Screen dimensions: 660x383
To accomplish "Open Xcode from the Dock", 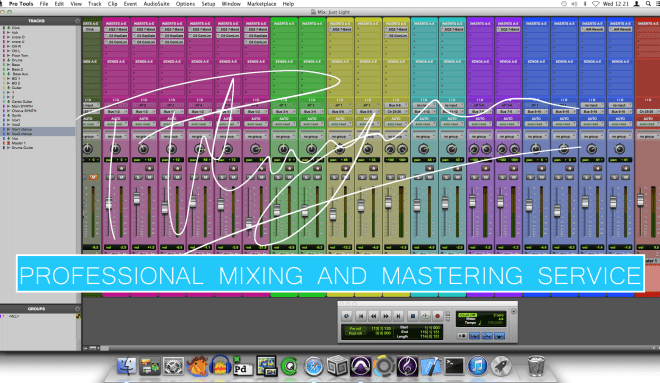I will (431, 366).
